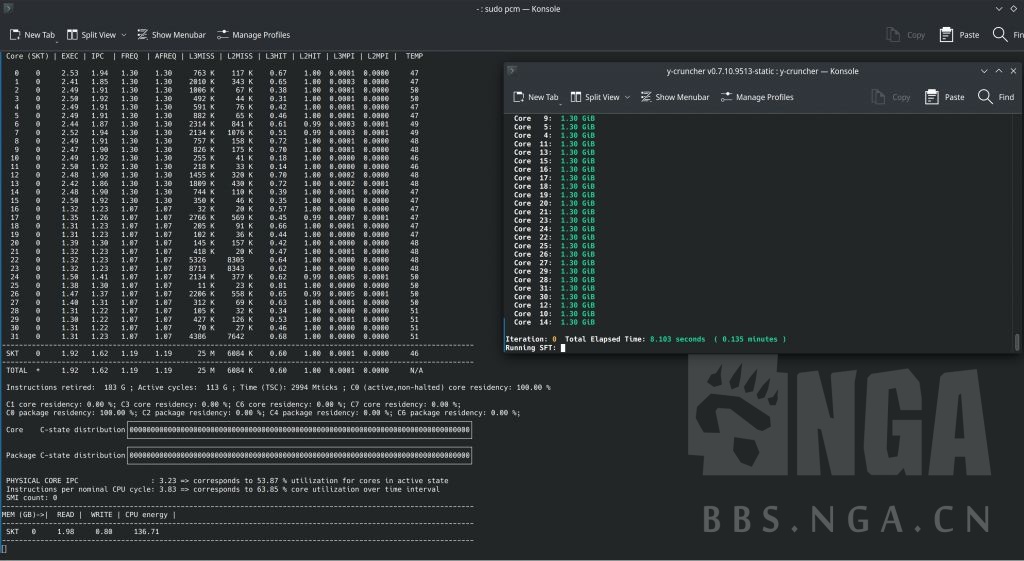Viewport: 1024px width, 561px height.
Task: Click Paste icon in sudo pcm window
Action: pos(946,35)
